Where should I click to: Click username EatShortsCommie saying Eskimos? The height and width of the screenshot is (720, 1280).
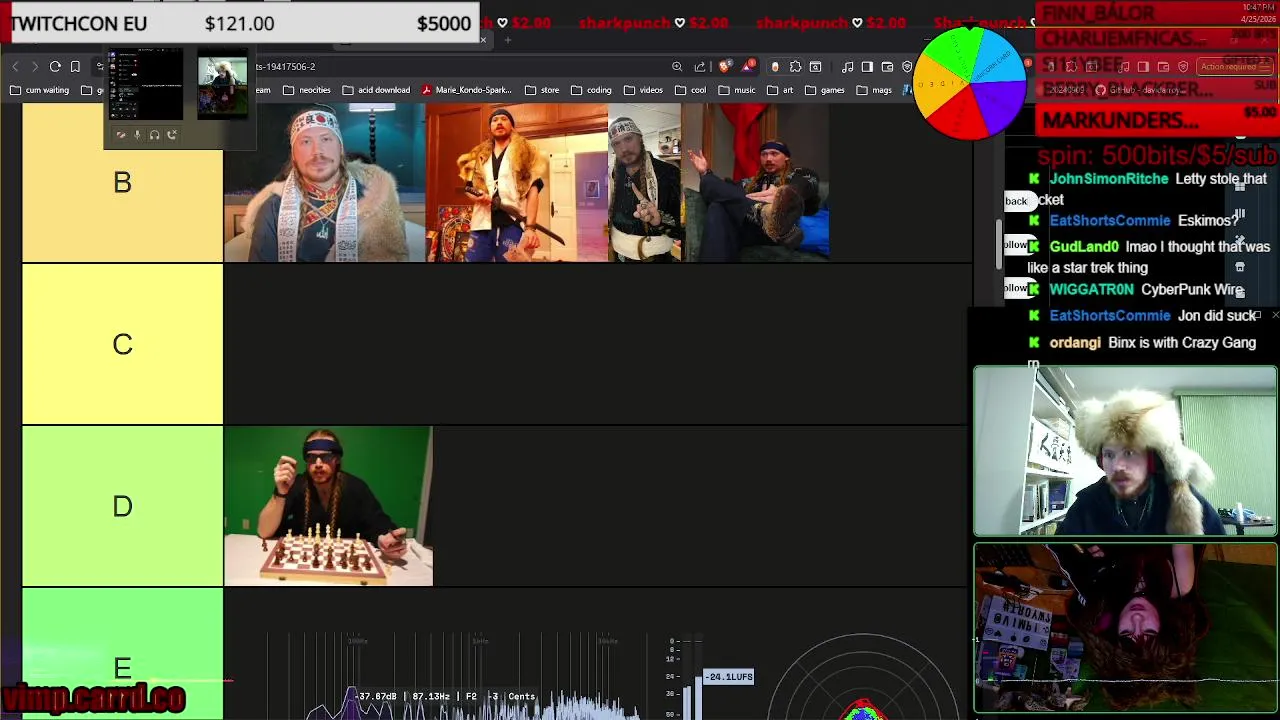(1109, 221)
